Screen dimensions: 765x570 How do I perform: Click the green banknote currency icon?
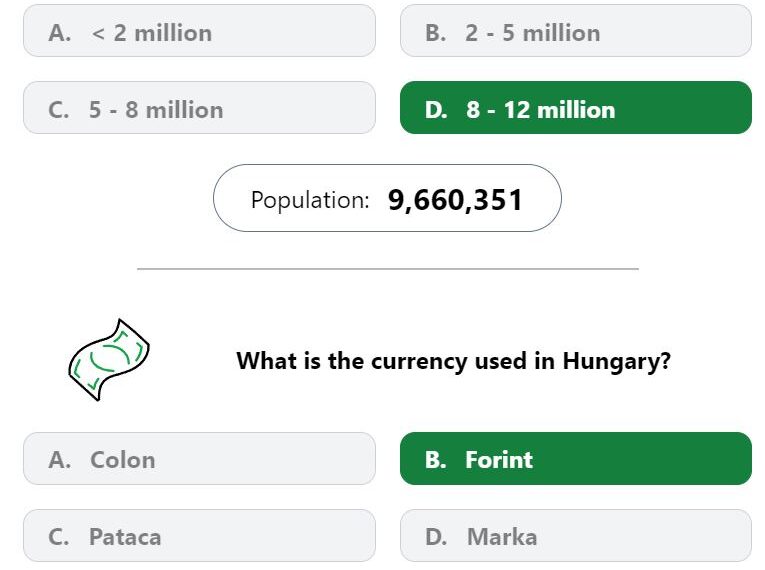pos(109,360)
